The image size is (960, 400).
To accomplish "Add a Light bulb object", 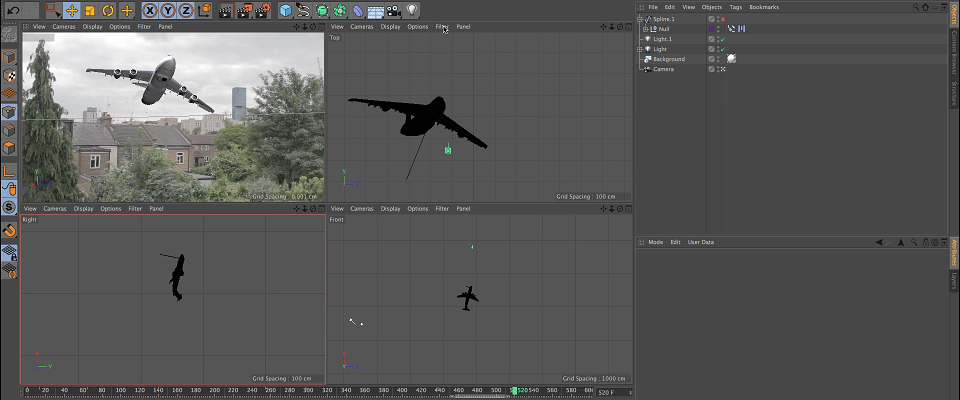I will pos(412,10).
